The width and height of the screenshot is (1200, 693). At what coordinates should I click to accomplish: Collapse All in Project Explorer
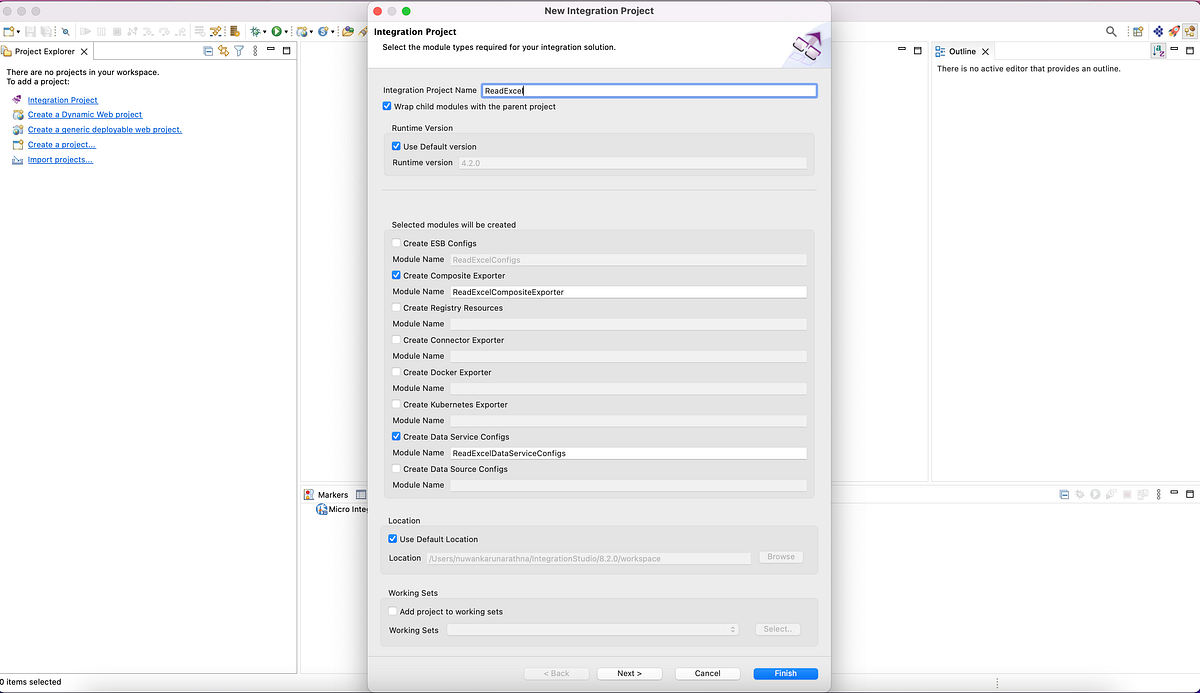(x=208, y=51)
